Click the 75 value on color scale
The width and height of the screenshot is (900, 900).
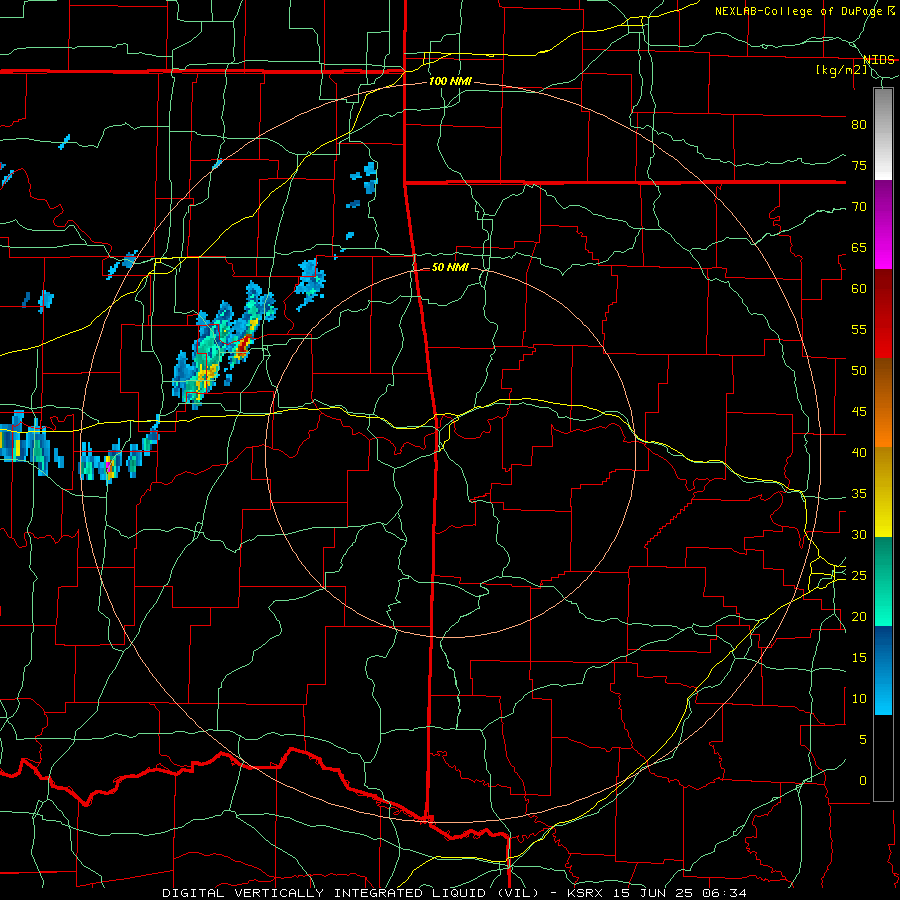click(859, 166)
